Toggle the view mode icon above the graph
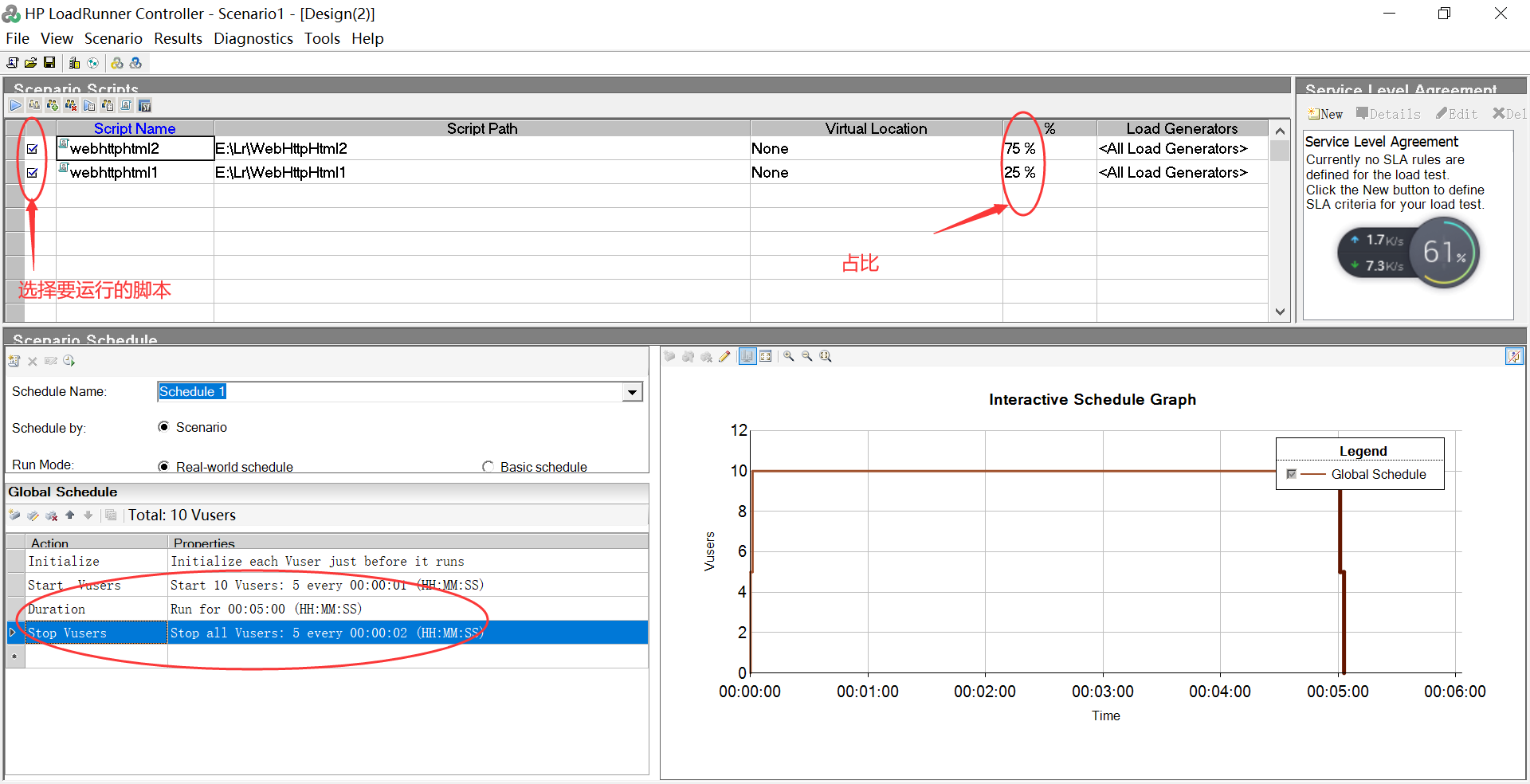1530x784 pixels. click(747, 356)
